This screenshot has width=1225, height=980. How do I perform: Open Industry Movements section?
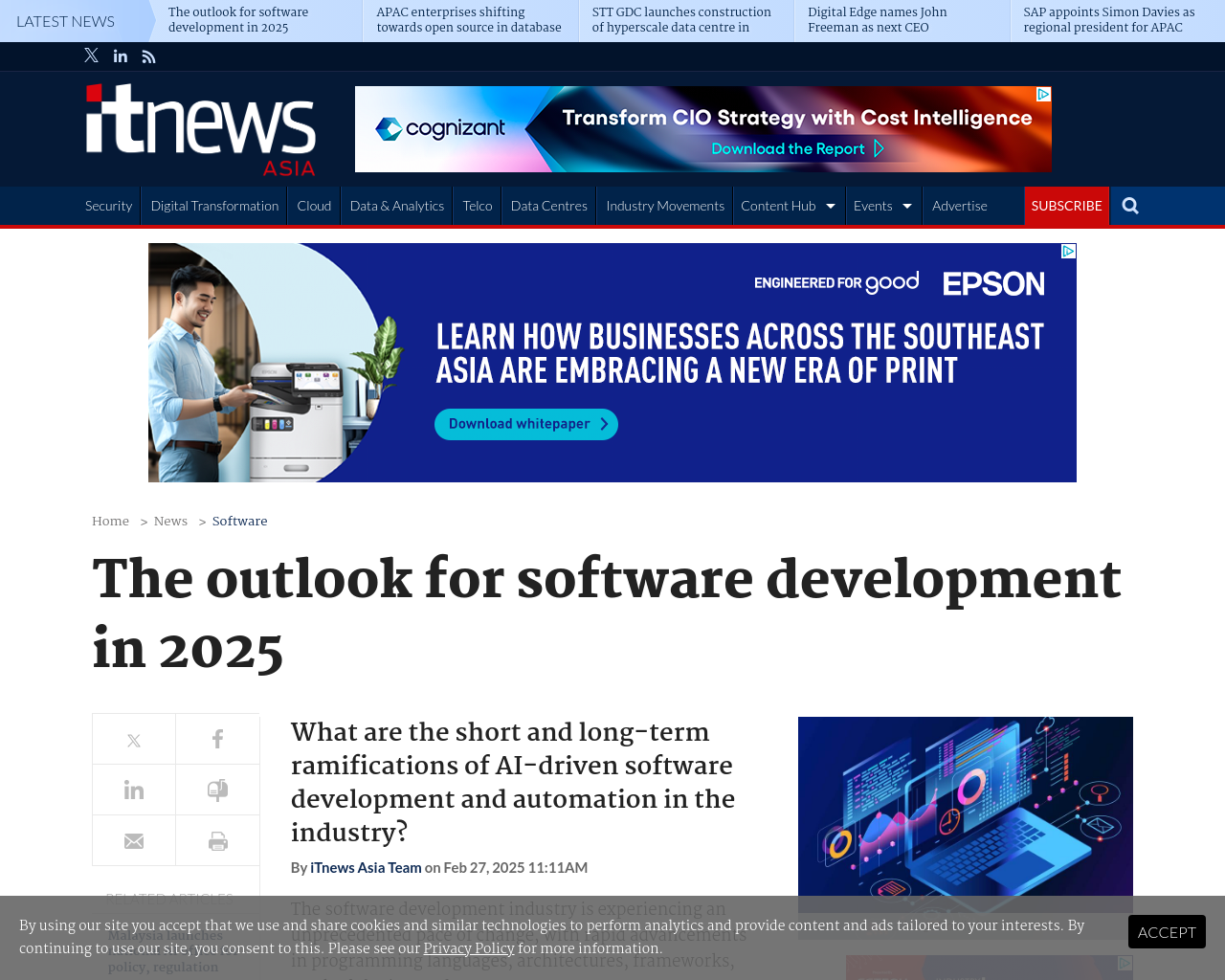[665, 206]
